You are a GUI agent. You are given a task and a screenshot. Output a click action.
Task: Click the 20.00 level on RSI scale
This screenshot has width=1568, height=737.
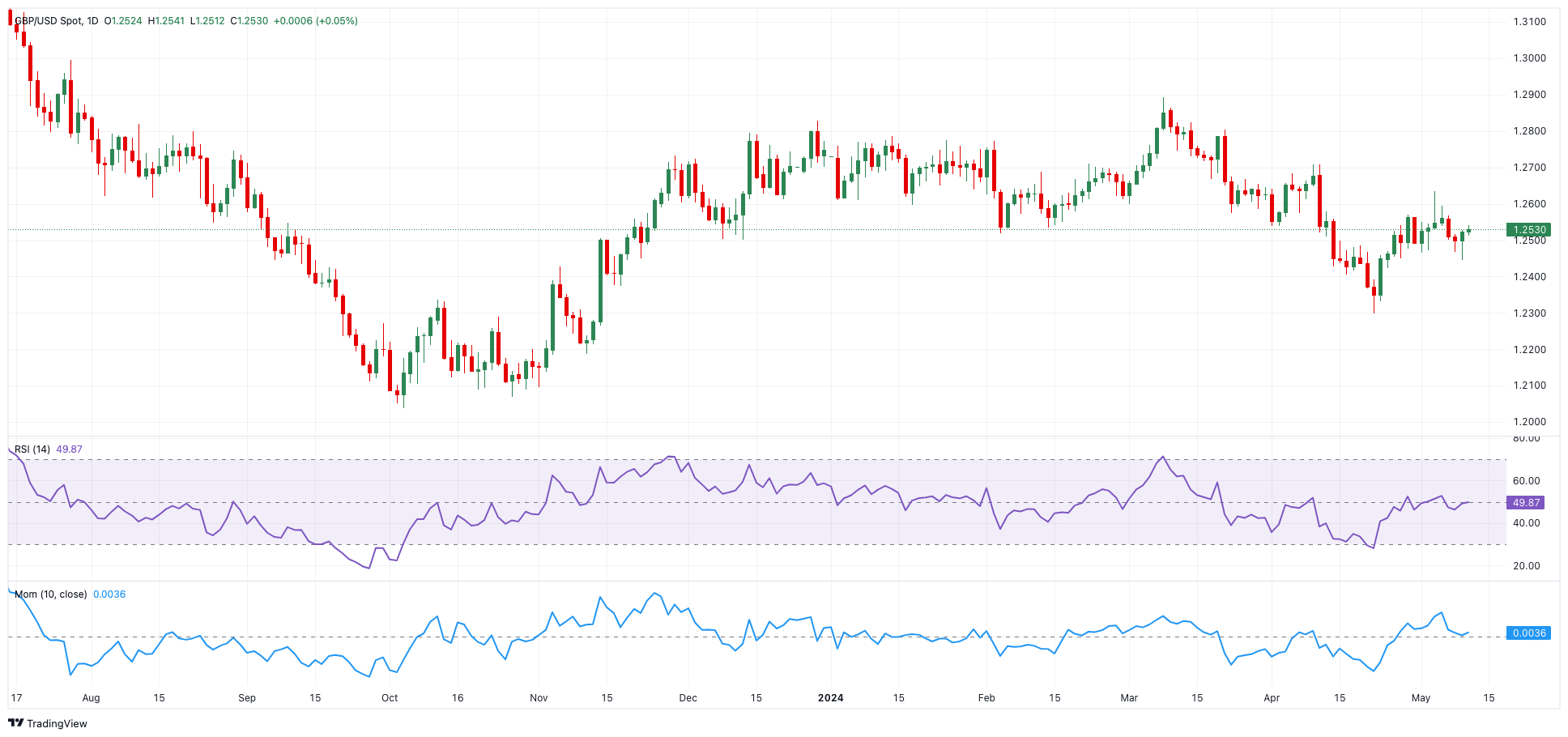pos(1526,566)
